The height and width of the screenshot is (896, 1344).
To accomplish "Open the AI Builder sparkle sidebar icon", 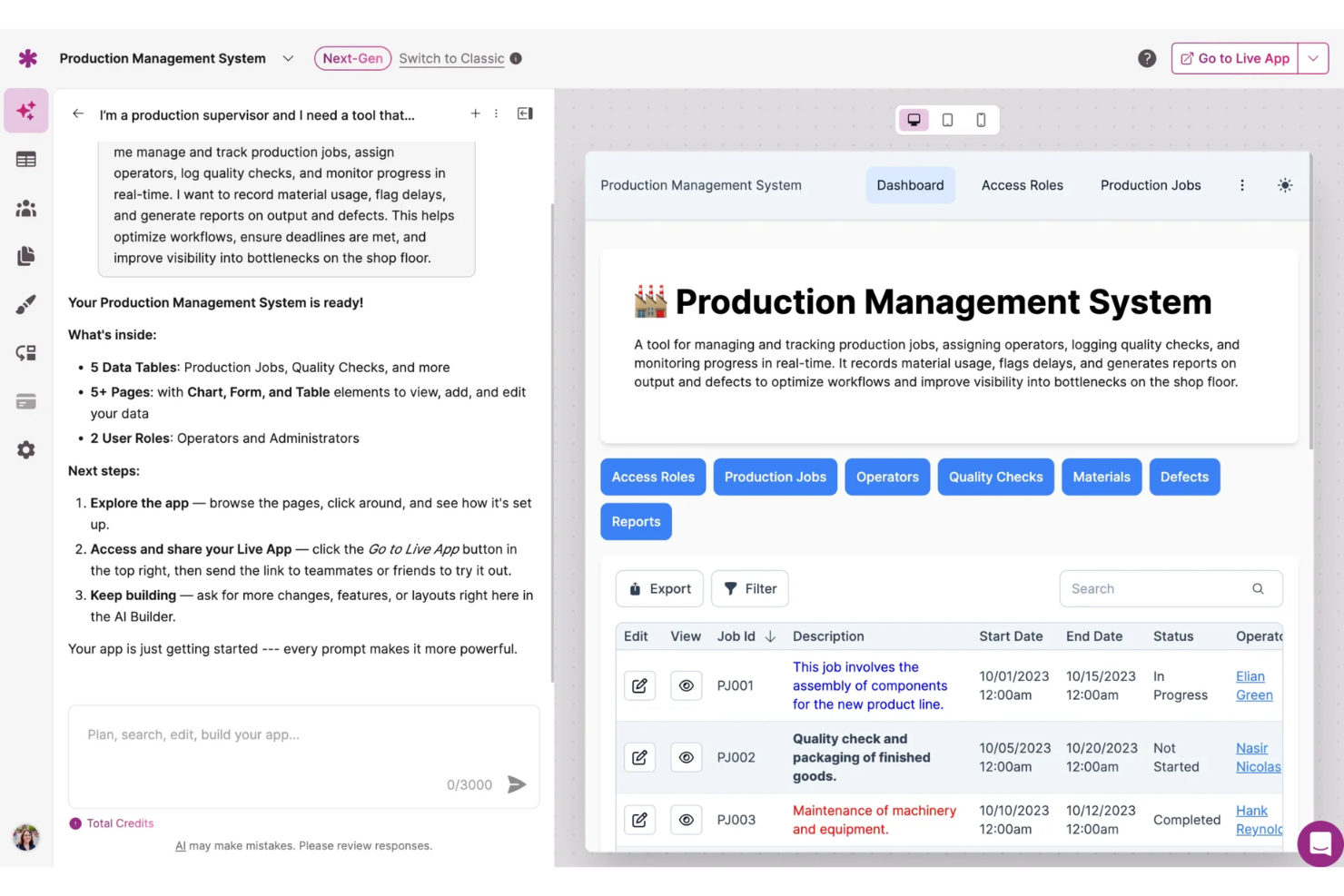I will tap(26, 111).
